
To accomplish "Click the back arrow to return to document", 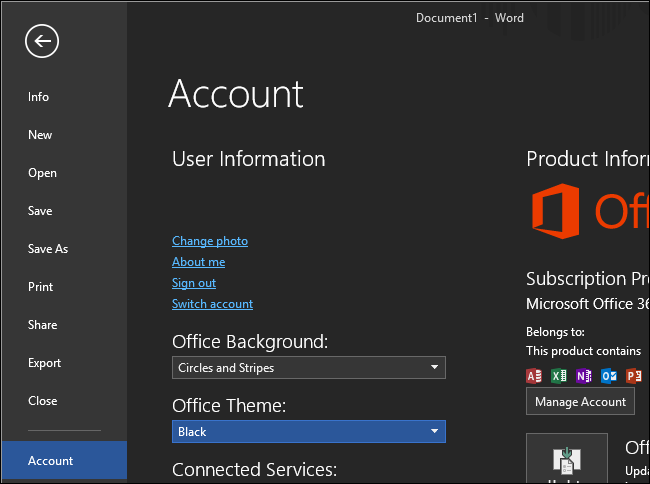I will pos(43,41).
